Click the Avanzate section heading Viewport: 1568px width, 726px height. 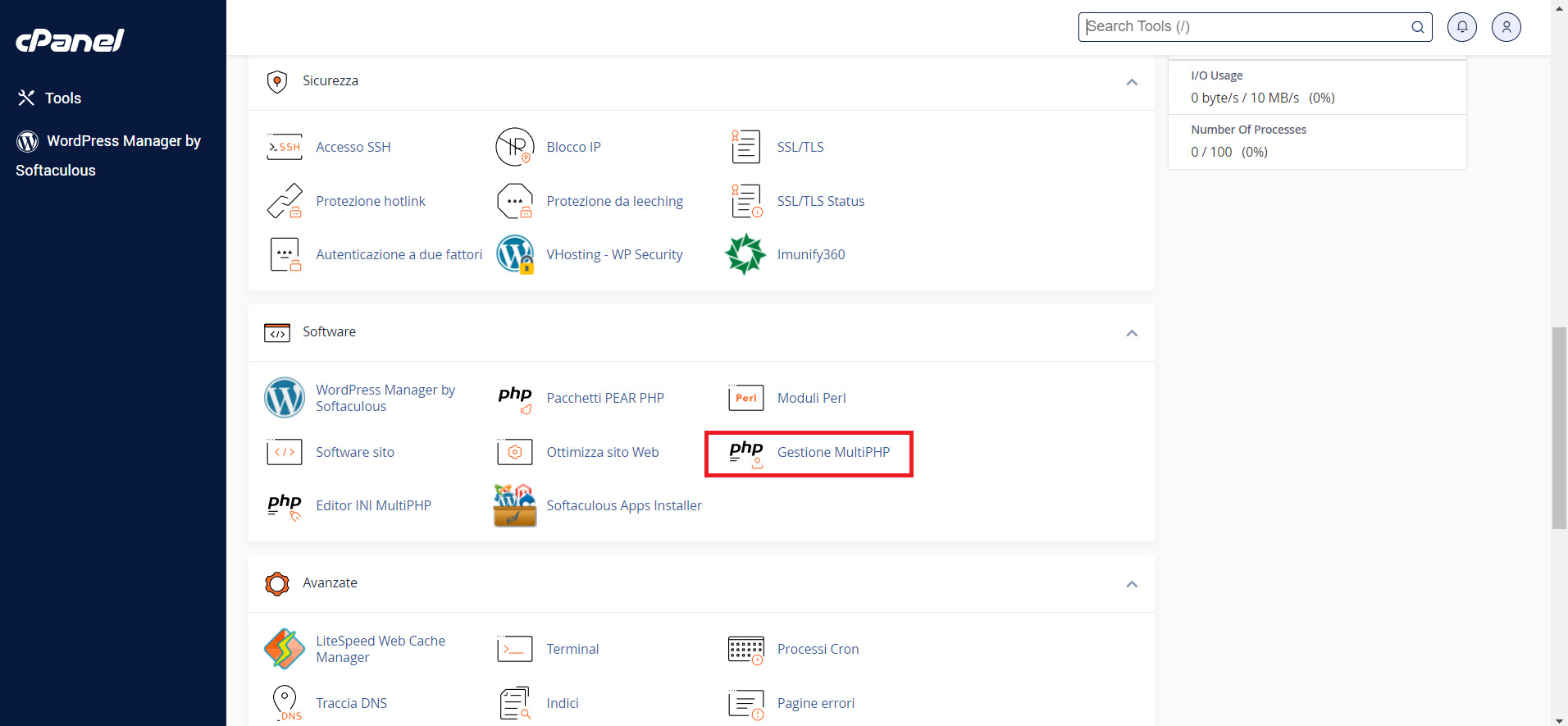(330, 582)
